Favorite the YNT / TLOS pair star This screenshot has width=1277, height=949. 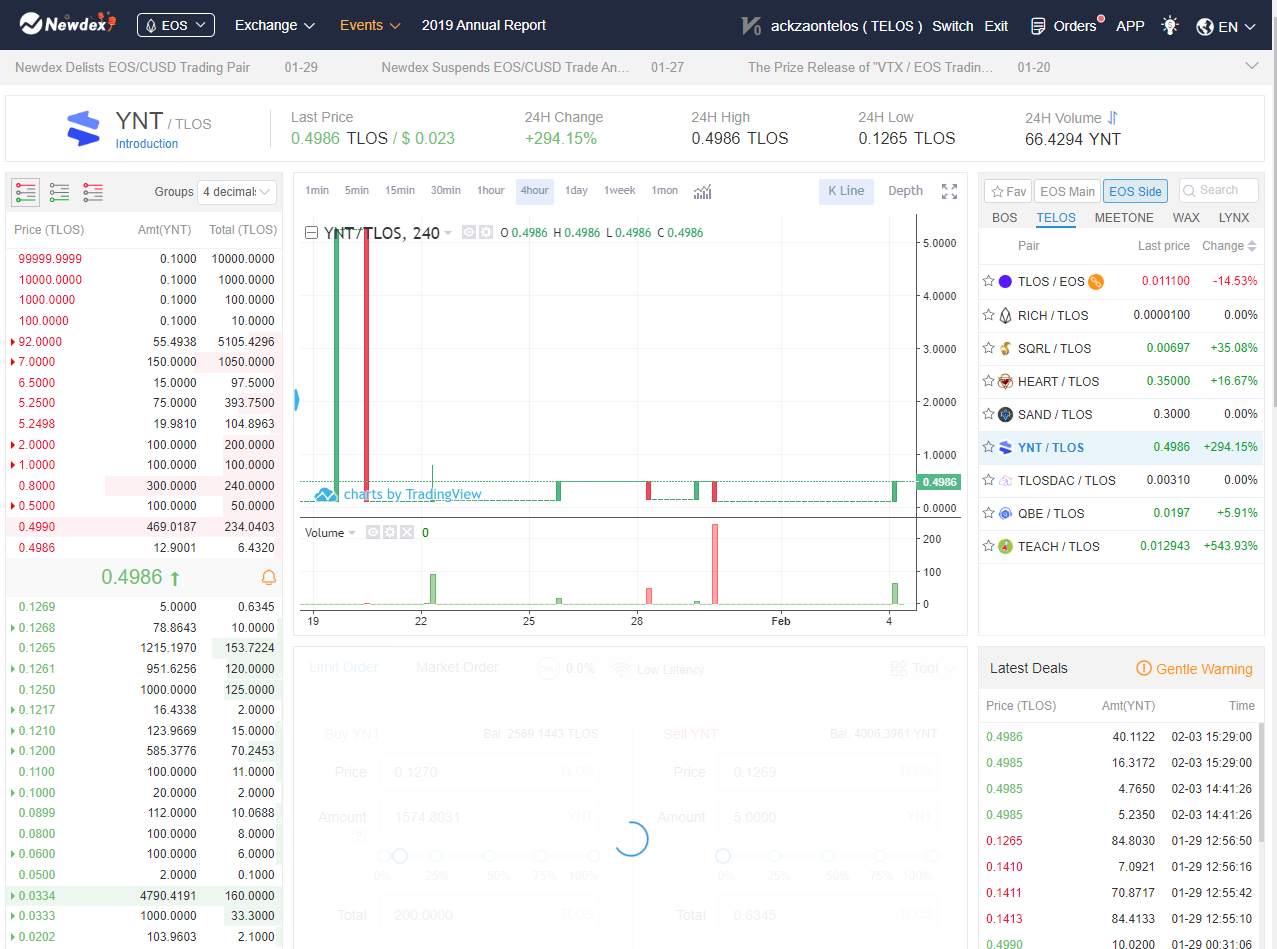(x=989, y=447)
